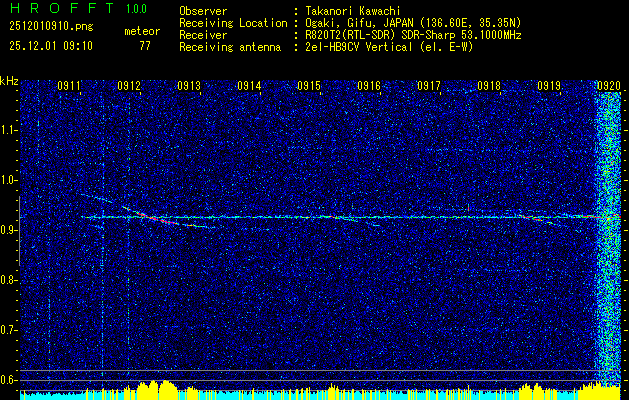The height and width of the screenshot is (400, 629).
Task: Click the 1.1 kHz axis label
Action: (x=8, y=130)
